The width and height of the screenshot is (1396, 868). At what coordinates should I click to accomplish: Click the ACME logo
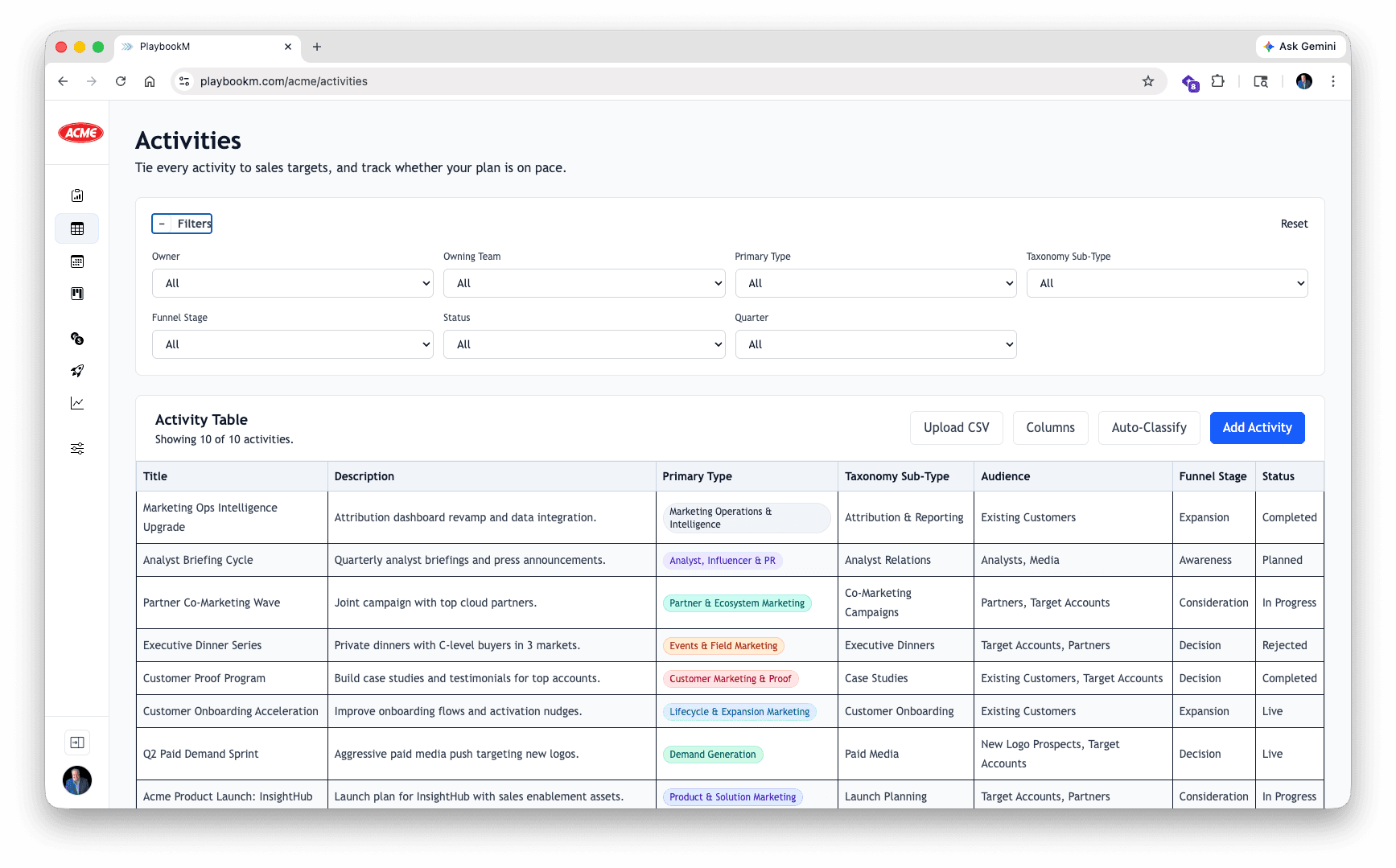pyautogui.click(x=80, y=133)
